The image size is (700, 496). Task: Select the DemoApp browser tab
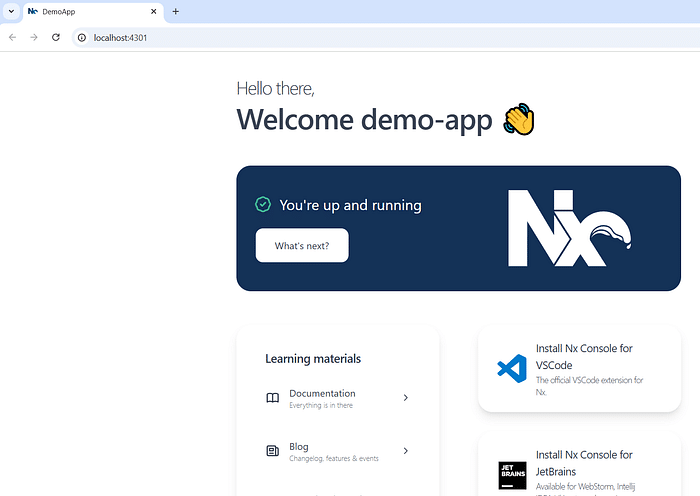tap(93, 12)
